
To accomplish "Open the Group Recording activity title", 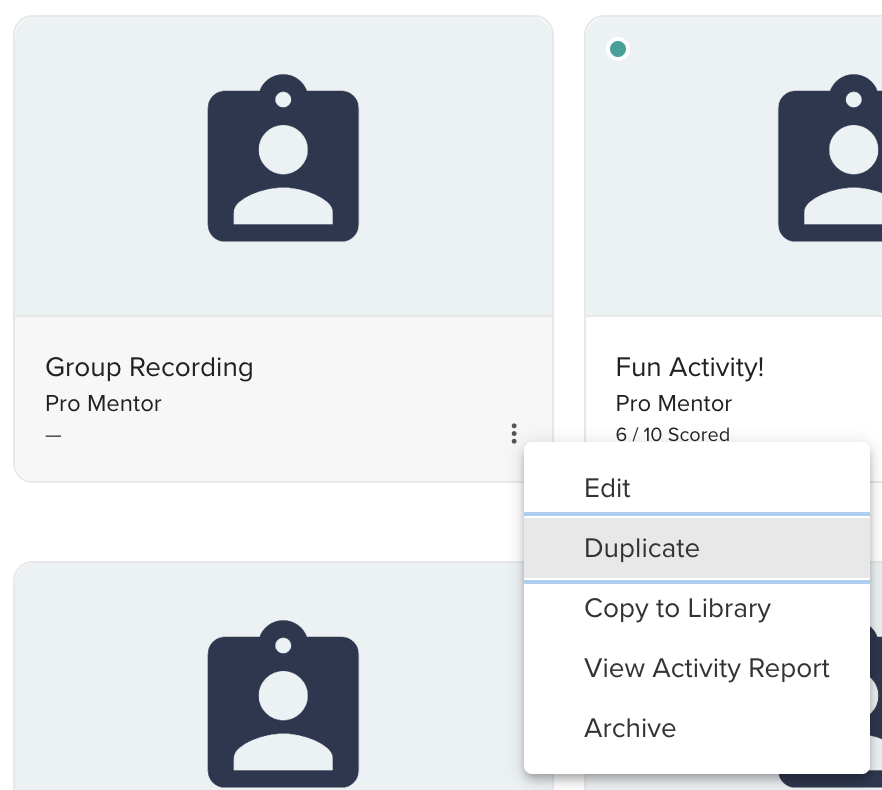I will (x=149, y=368).
